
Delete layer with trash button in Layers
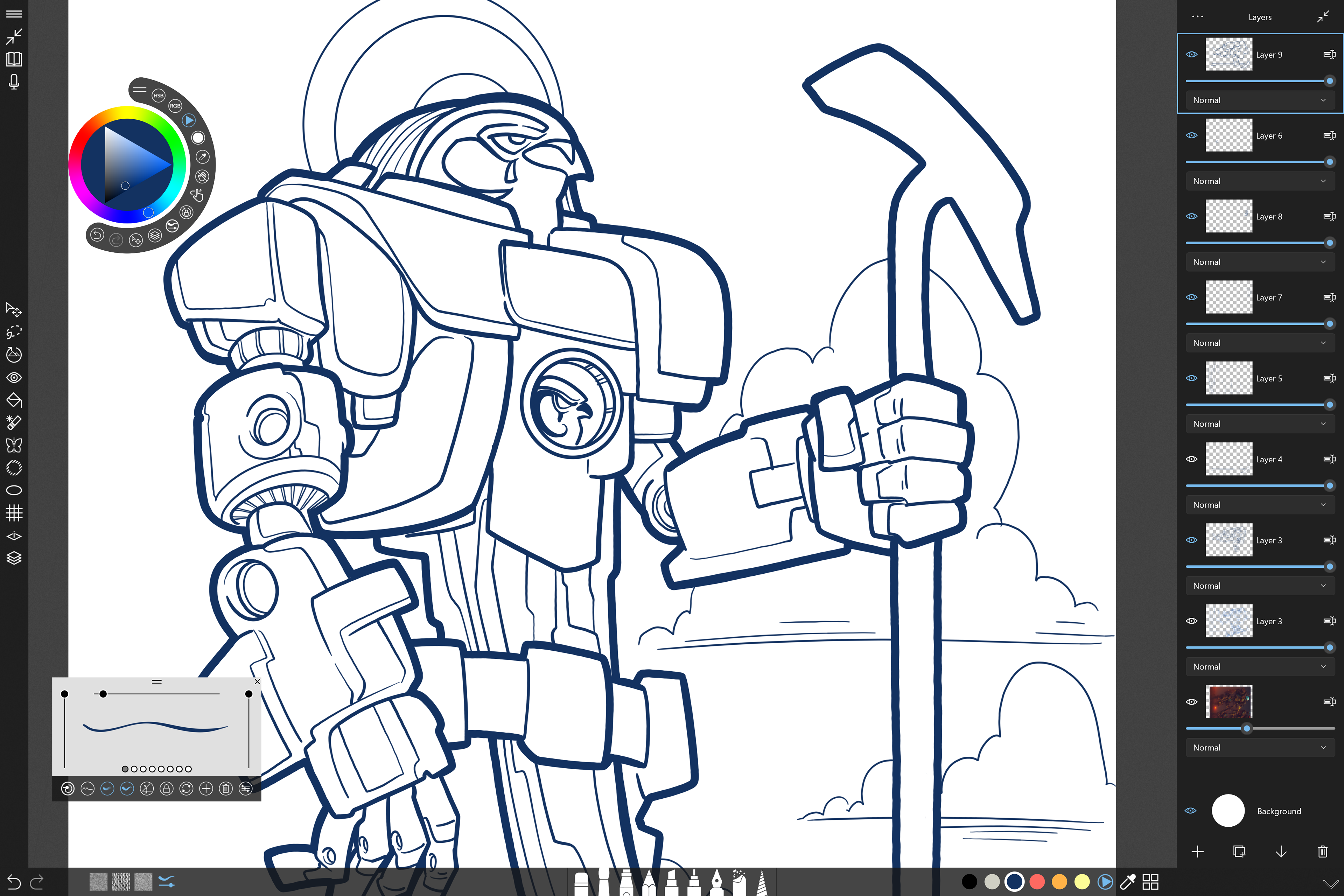click(x=1322, y=852)
